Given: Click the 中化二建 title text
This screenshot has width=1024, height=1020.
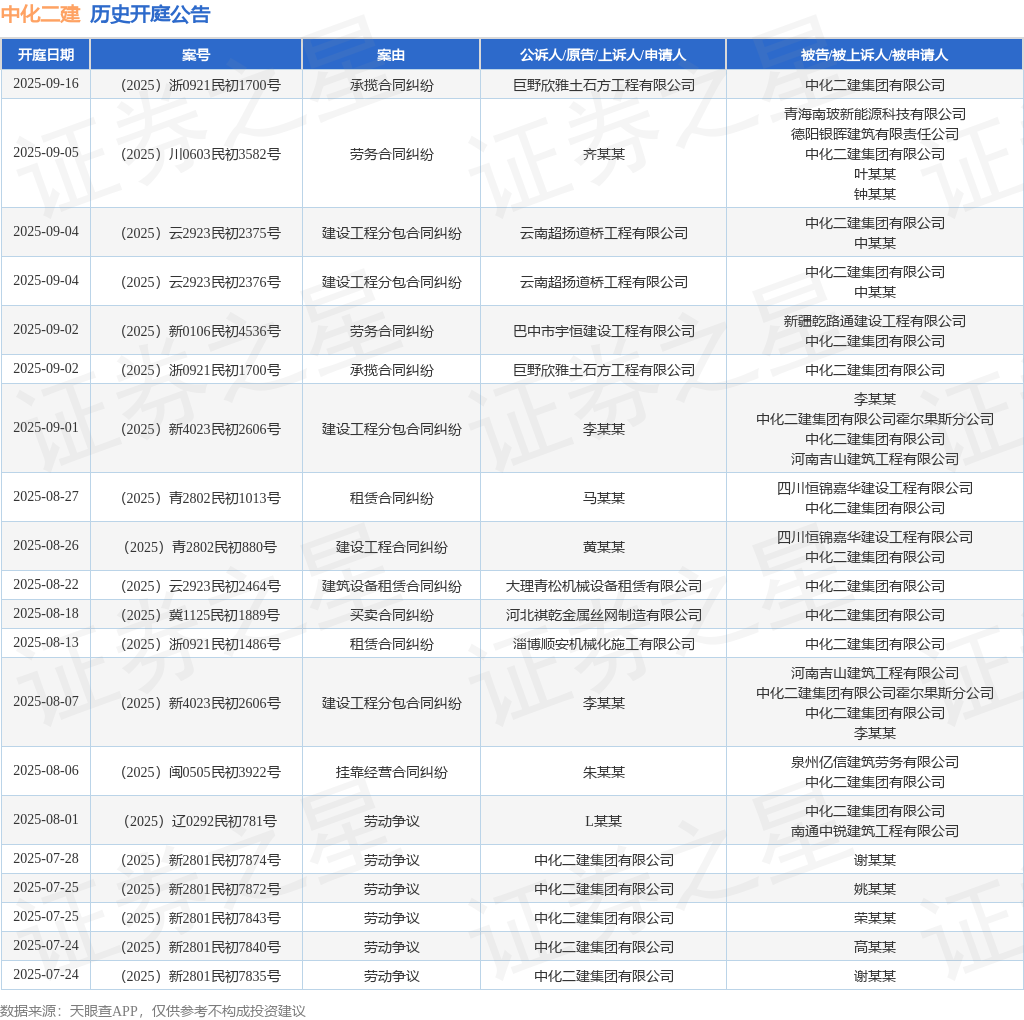Looking at the screenshot, I should click(x=40, y=14).
